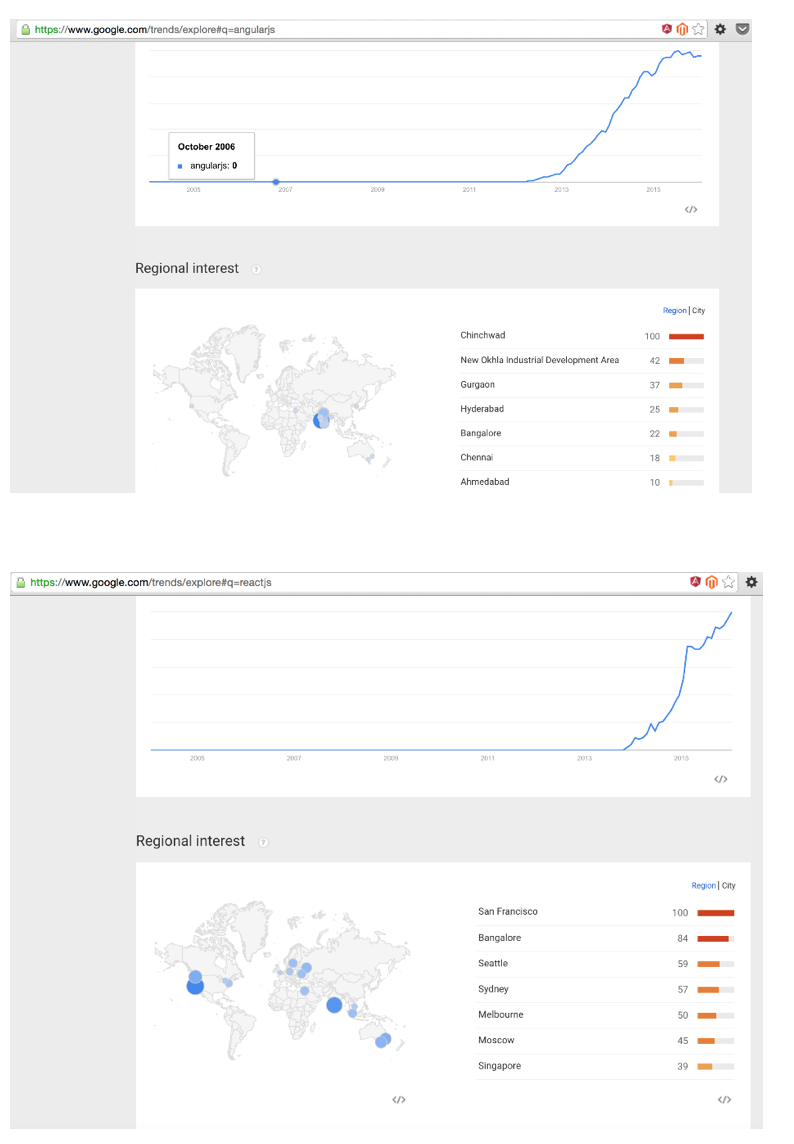Switch angularjs regional view to City
The width and height of the screenshot is (794, 1144).
pos(698,311)
